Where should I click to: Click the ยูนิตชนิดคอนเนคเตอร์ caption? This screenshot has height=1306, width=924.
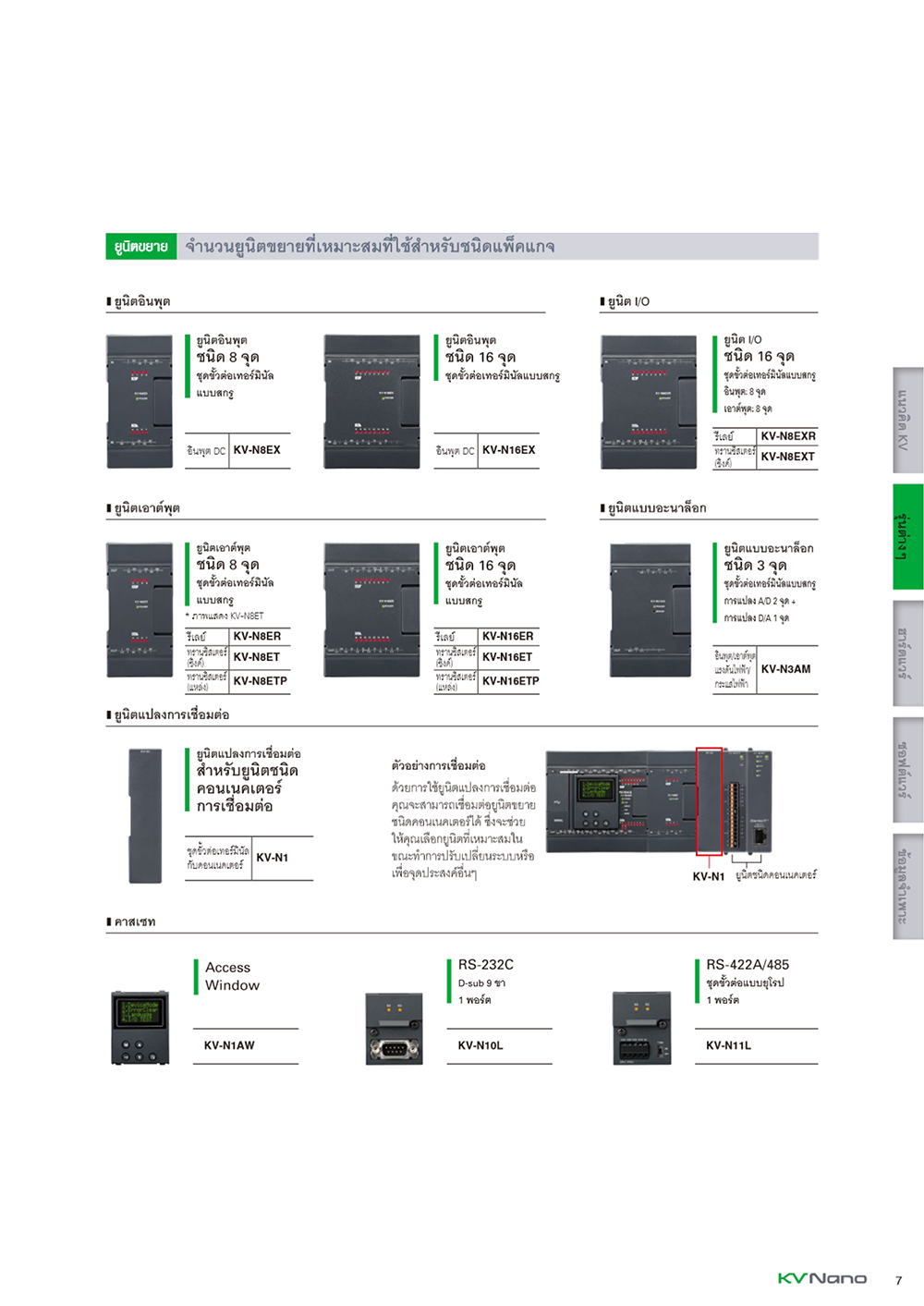point(776,874)
